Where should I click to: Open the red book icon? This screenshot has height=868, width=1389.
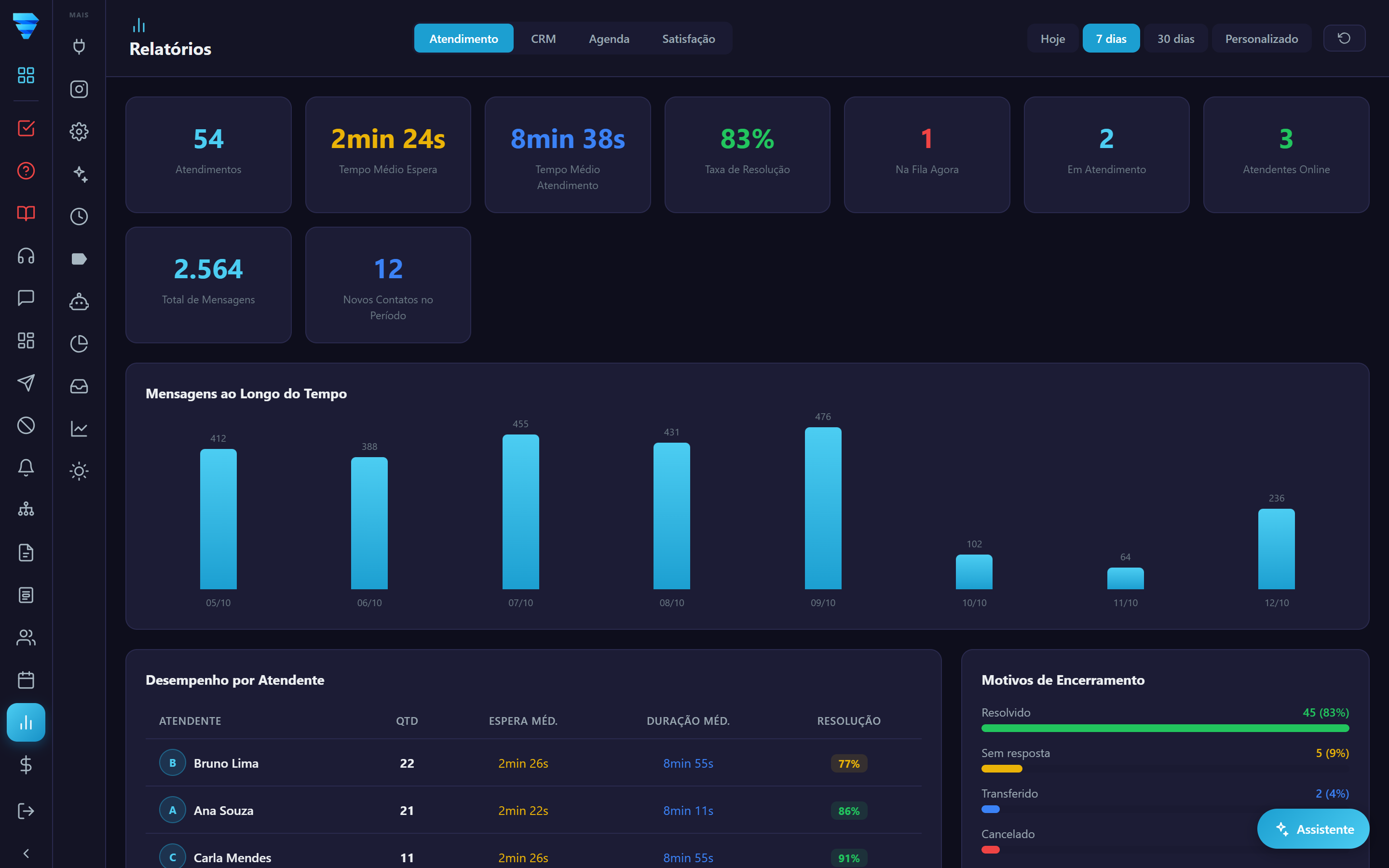click(x=26, y=213)
